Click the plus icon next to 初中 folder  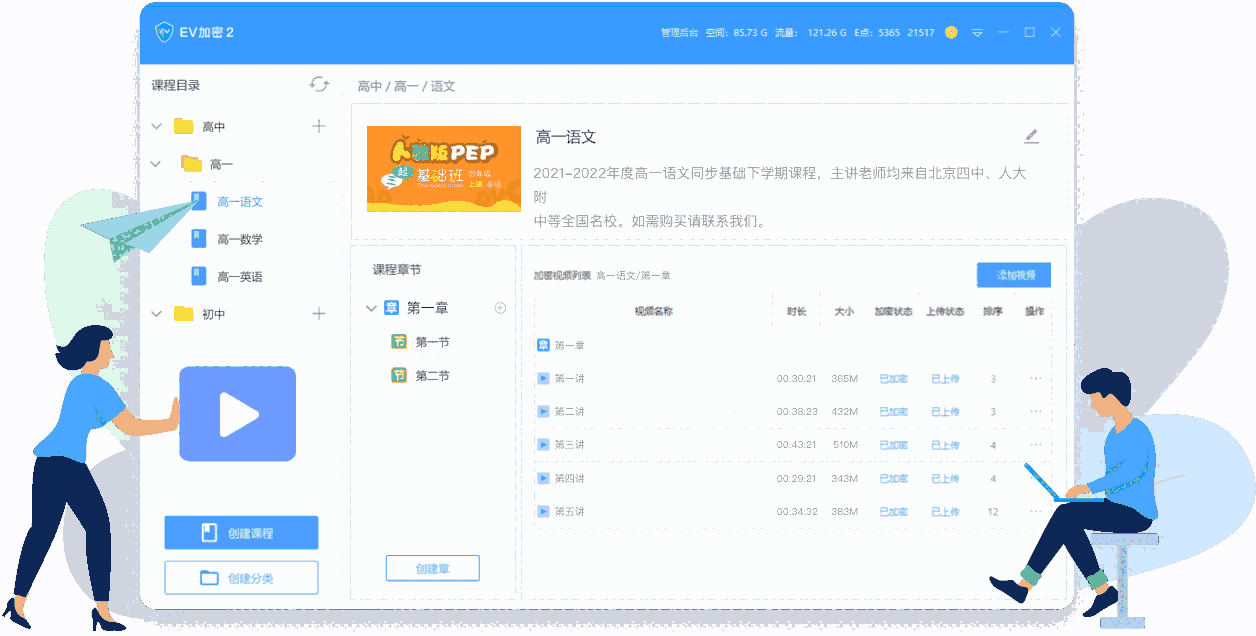coord(318,313)
